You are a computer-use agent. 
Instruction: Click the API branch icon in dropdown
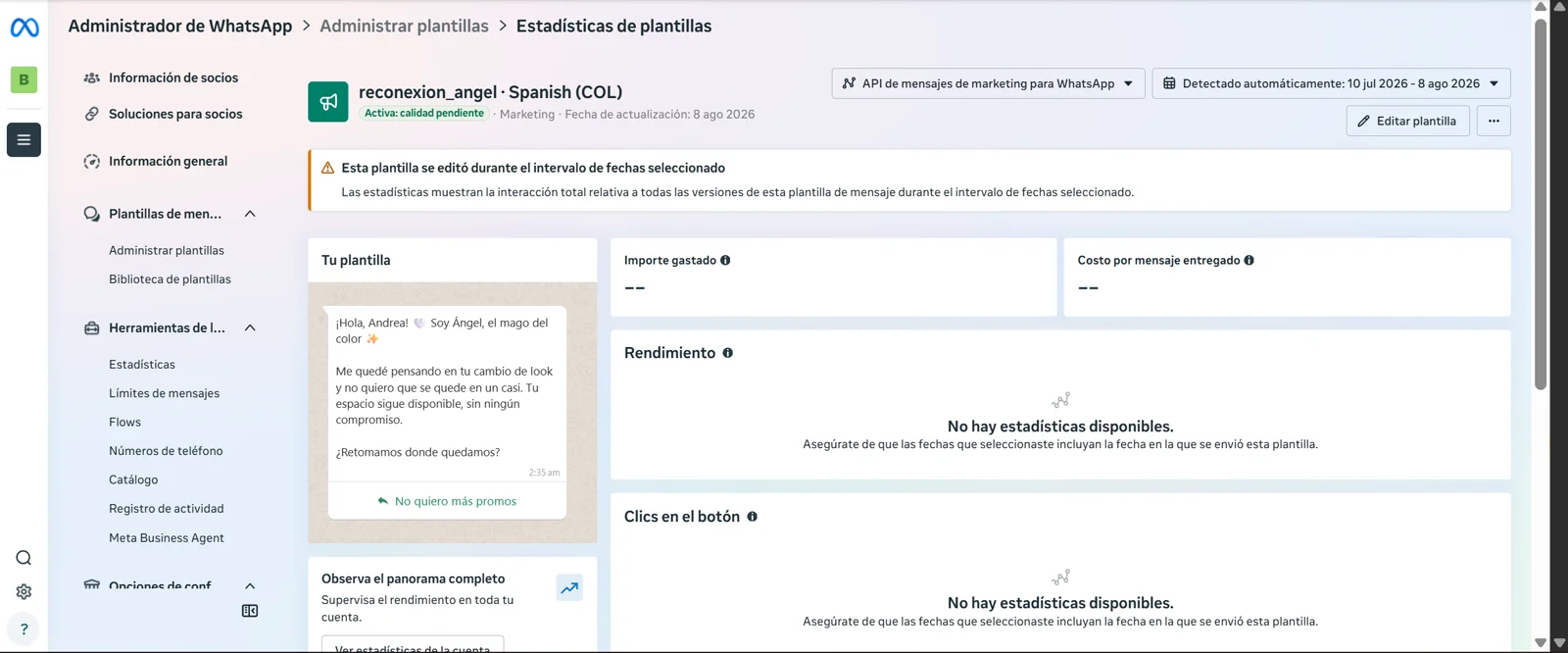(x=849, y=83)
